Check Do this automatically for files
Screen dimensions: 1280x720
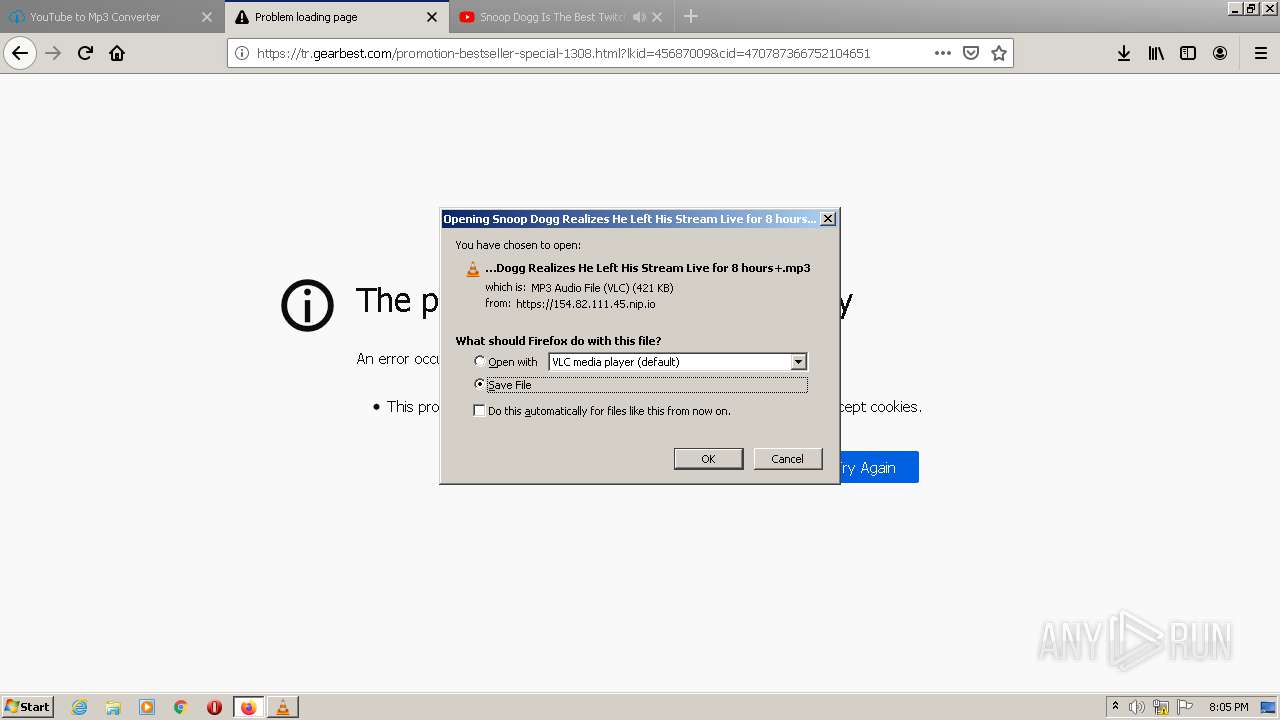[x=479, y=411]
